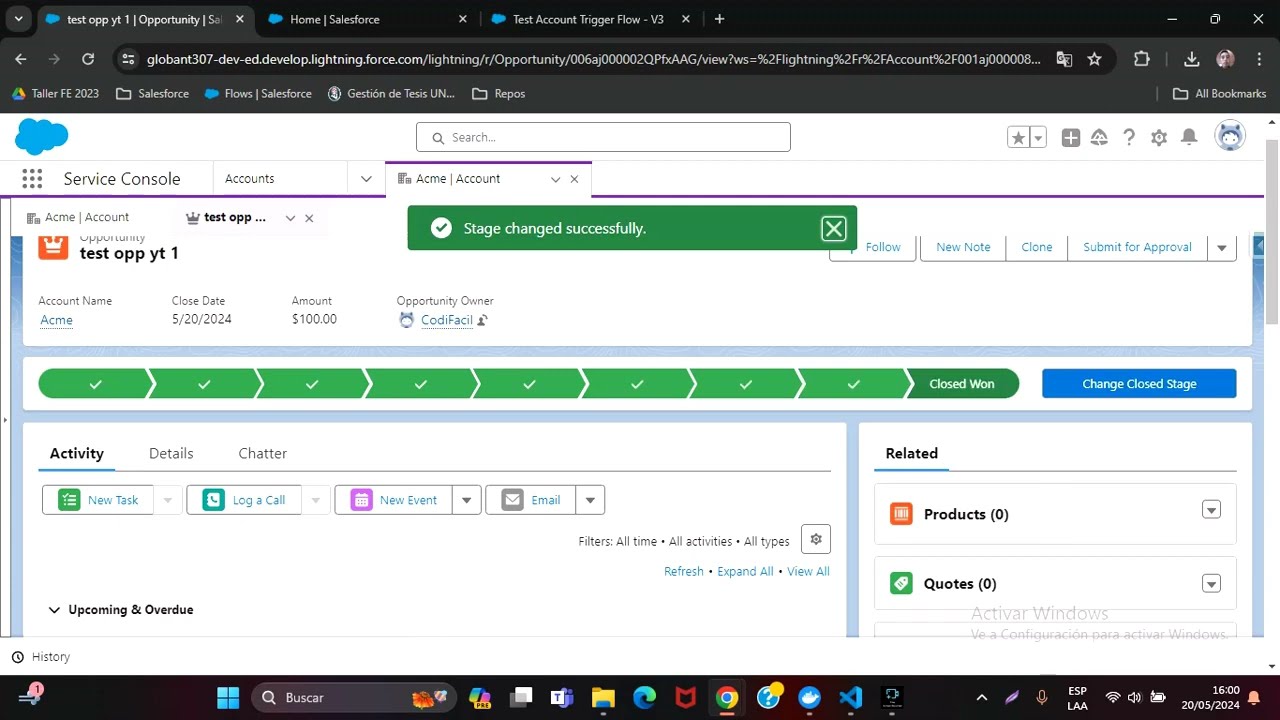The width and height of the screenshot is (1280, 720).
Task: Reload the page in Chrome
Action: coord(88,59)
